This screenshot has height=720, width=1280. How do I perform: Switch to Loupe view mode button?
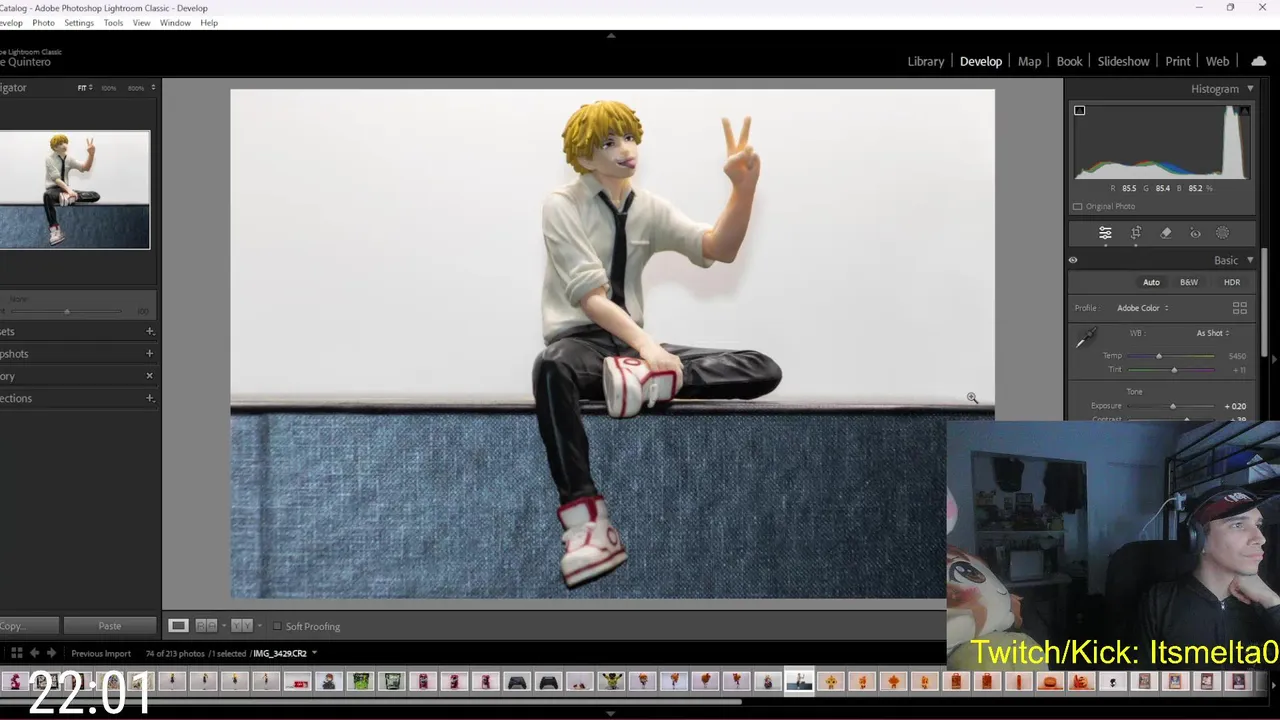178,626
